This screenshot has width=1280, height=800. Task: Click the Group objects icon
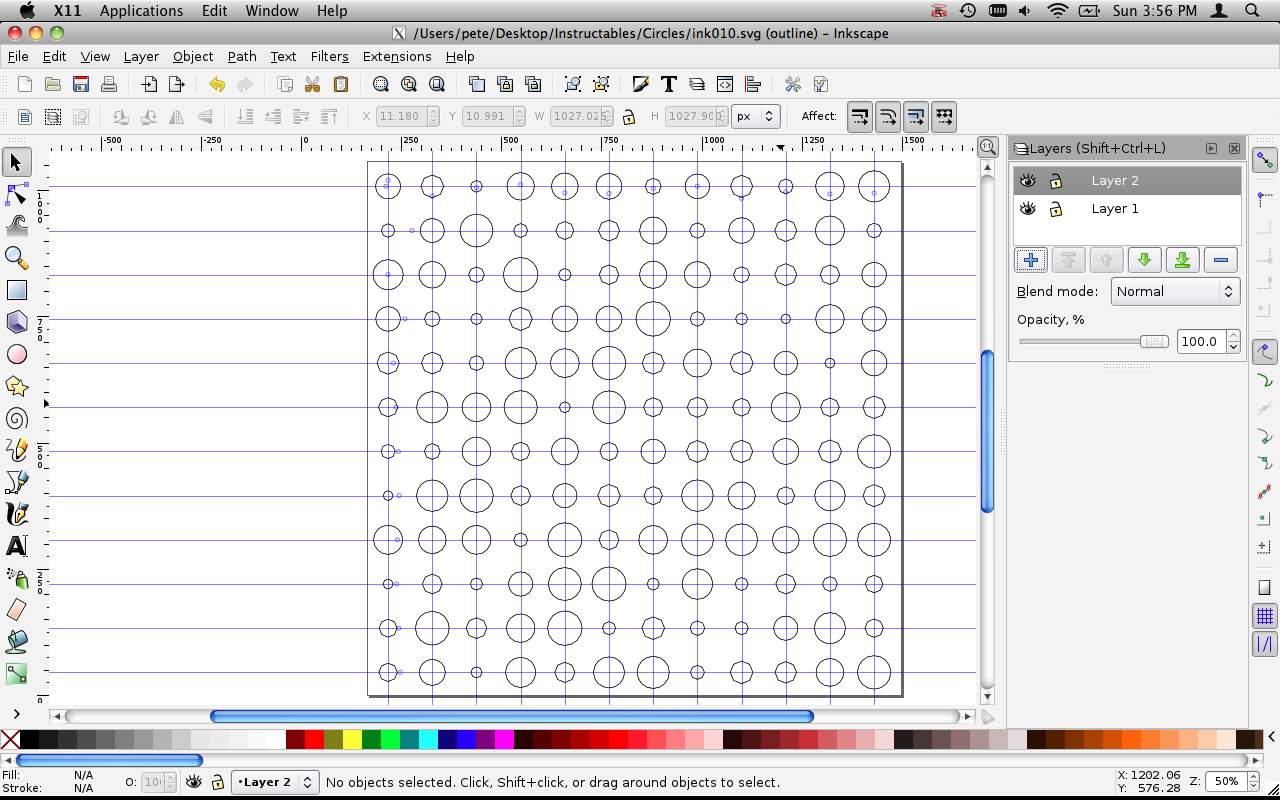coord(572,84)
